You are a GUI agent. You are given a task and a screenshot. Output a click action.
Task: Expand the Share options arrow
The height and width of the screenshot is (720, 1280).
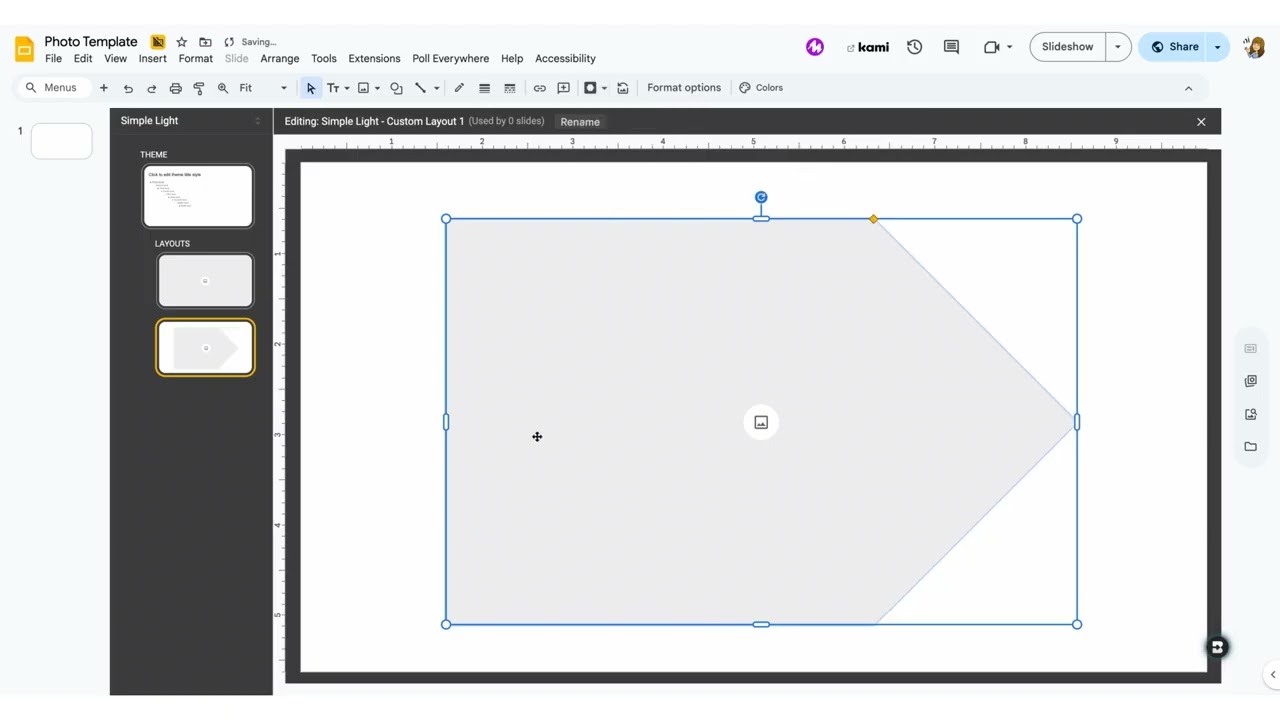pyautogui.click(x=1218, y=47)
